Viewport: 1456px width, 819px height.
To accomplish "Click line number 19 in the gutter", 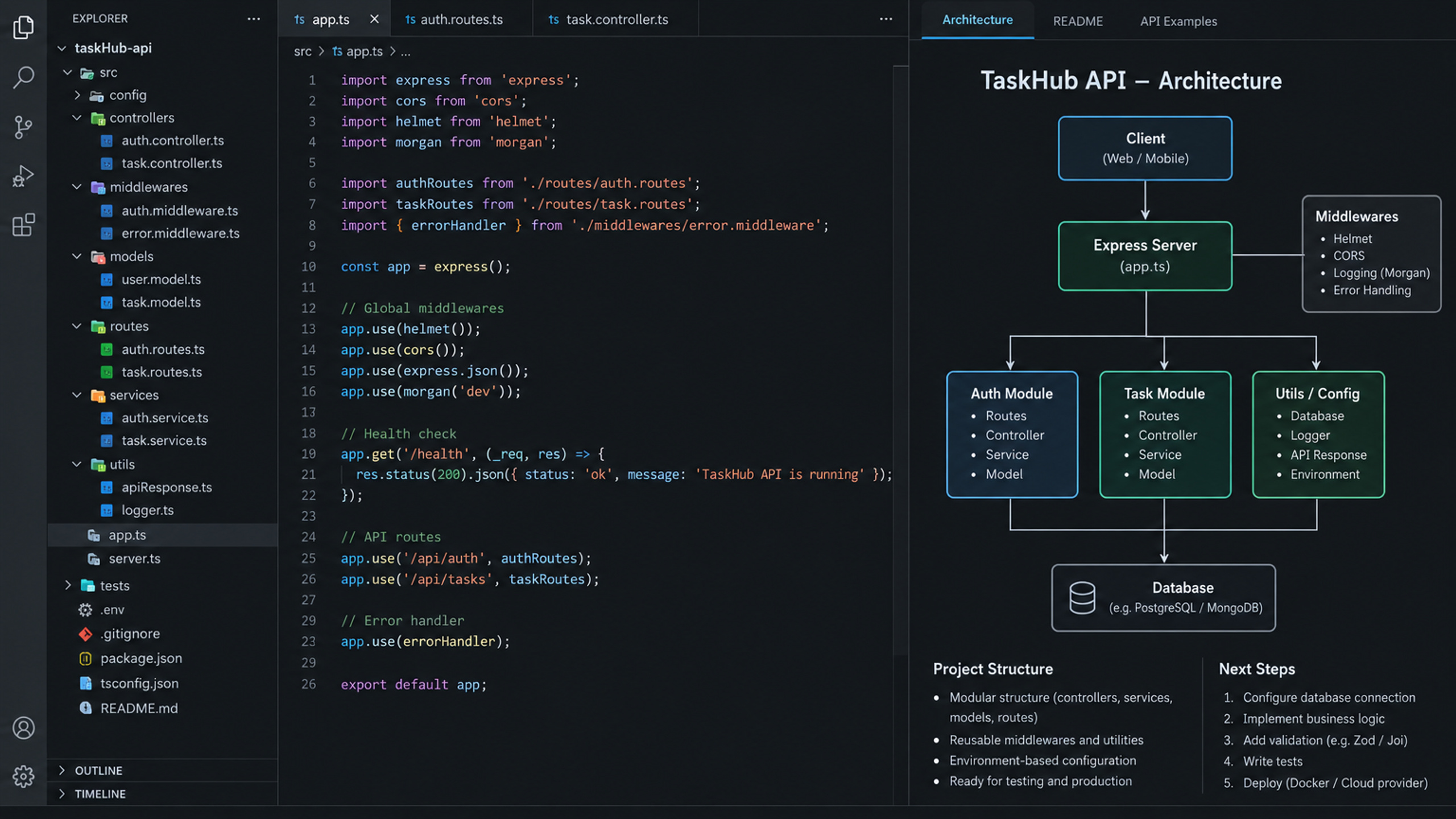I will pos(308,454).
